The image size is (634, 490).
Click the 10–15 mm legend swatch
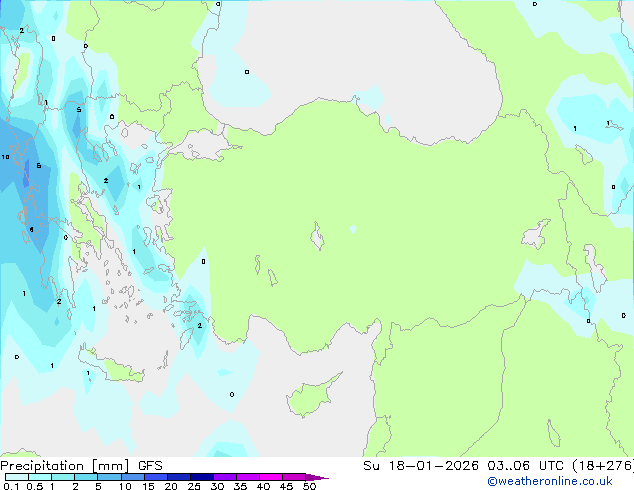pyautogui.click(x=133, y=477)
